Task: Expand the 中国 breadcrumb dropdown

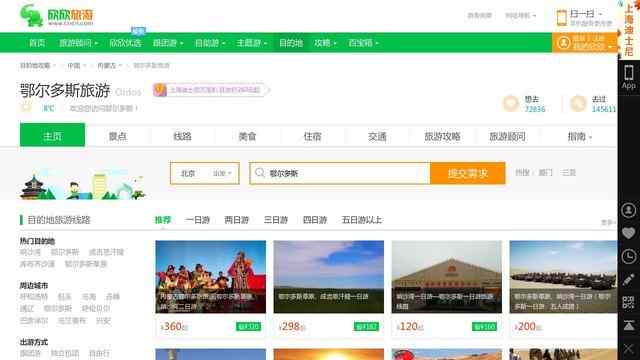Action: click(x=76, y=65)
